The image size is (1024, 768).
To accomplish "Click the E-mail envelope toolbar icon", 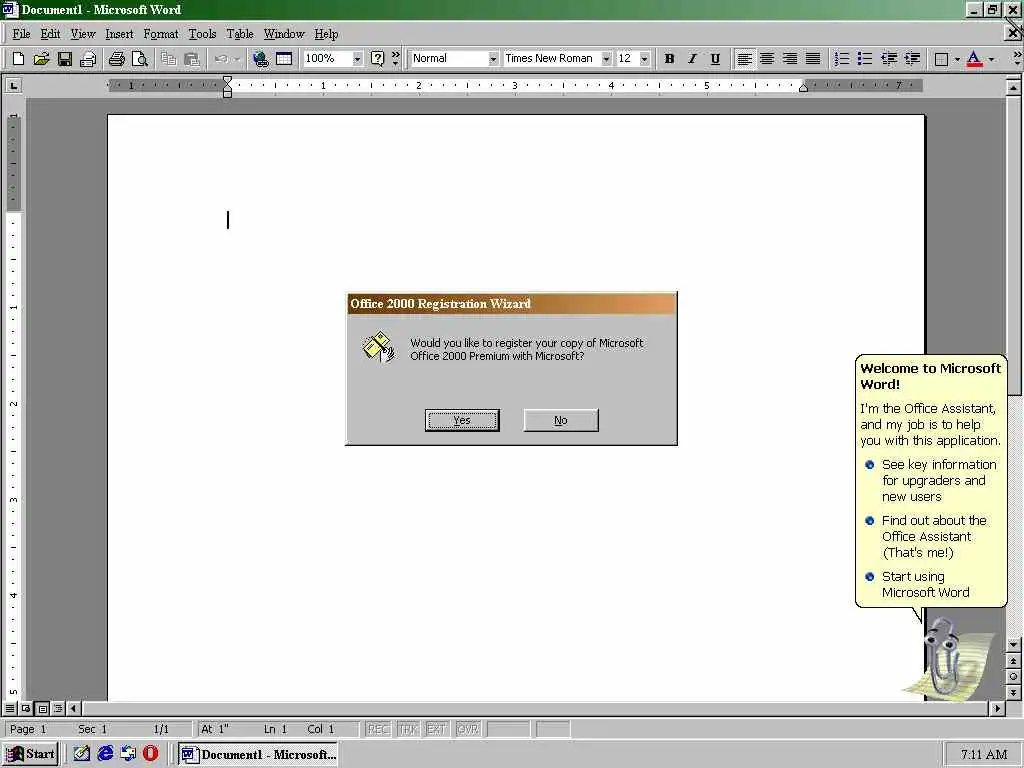I will (88, 59).
